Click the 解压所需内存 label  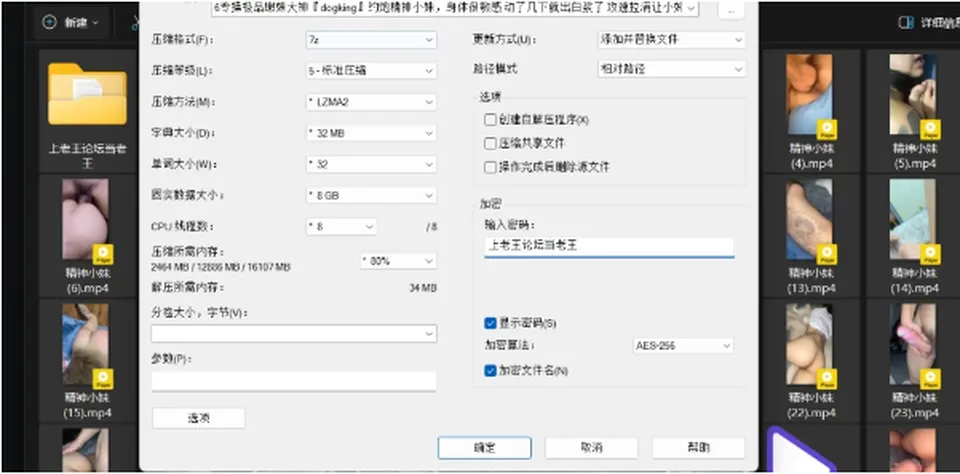click(x=188, y=287)
